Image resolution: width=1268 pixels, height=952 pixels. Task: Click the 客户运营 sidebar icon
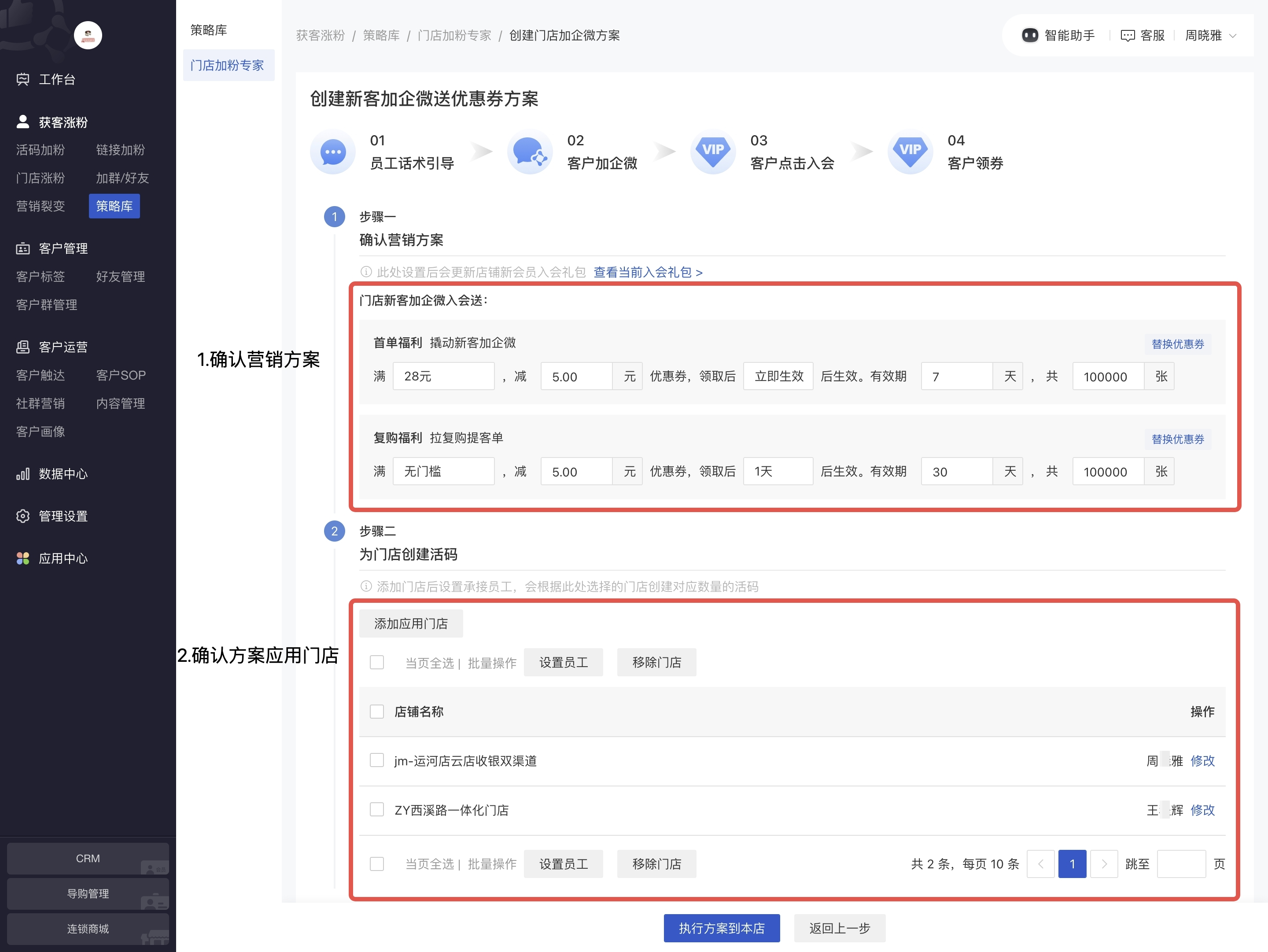(x=23, y=346)
